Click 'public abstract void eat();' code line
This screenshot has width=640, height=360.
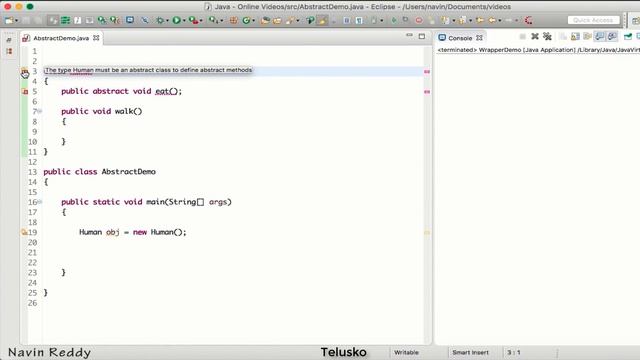pyautogui.click(x=122, y=91)
